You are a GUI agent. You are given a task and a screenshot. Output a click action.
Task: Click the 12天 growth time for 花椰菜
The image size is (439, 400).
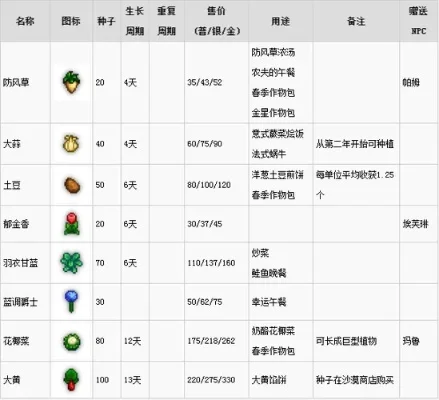point(132,341)
